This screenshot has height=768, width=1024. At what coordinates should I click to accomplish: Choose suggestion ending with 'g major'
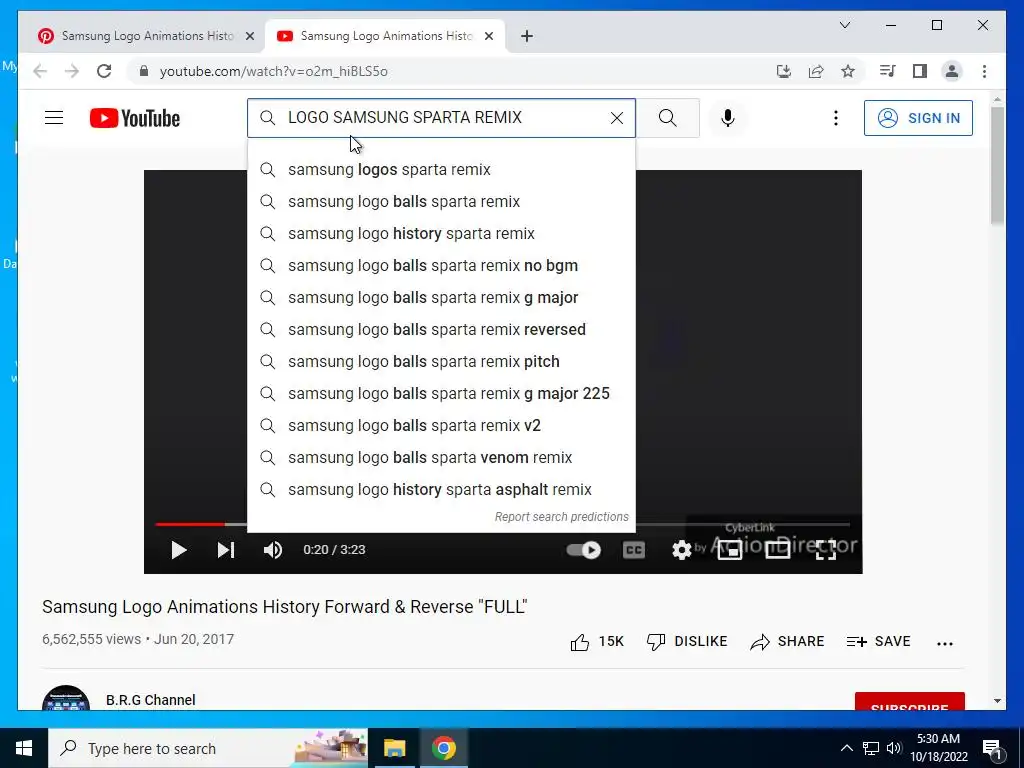click(x=441, y=298)
